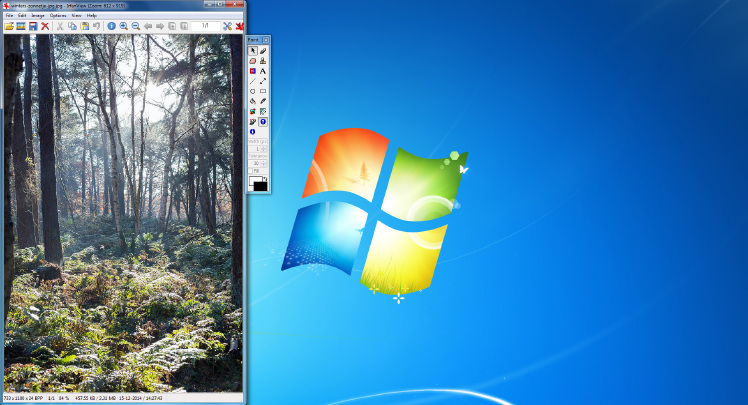
Task: Open the Slideshow toolbar icon
Action: 21,26
